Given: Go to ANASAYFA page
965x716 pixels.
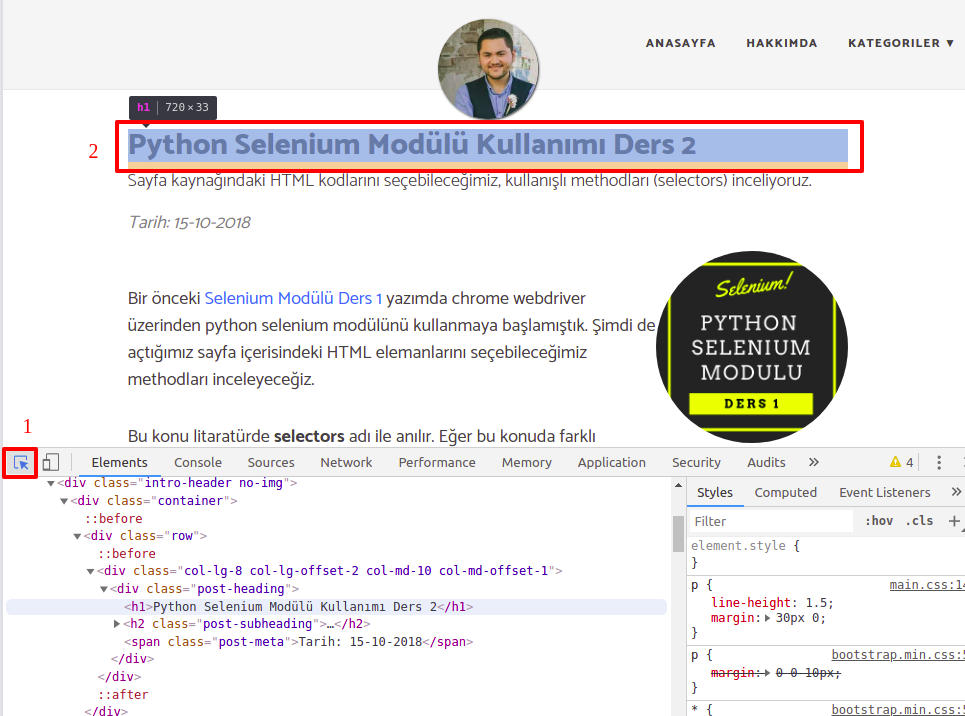Looking at the screenshot, I should [680, 43].
